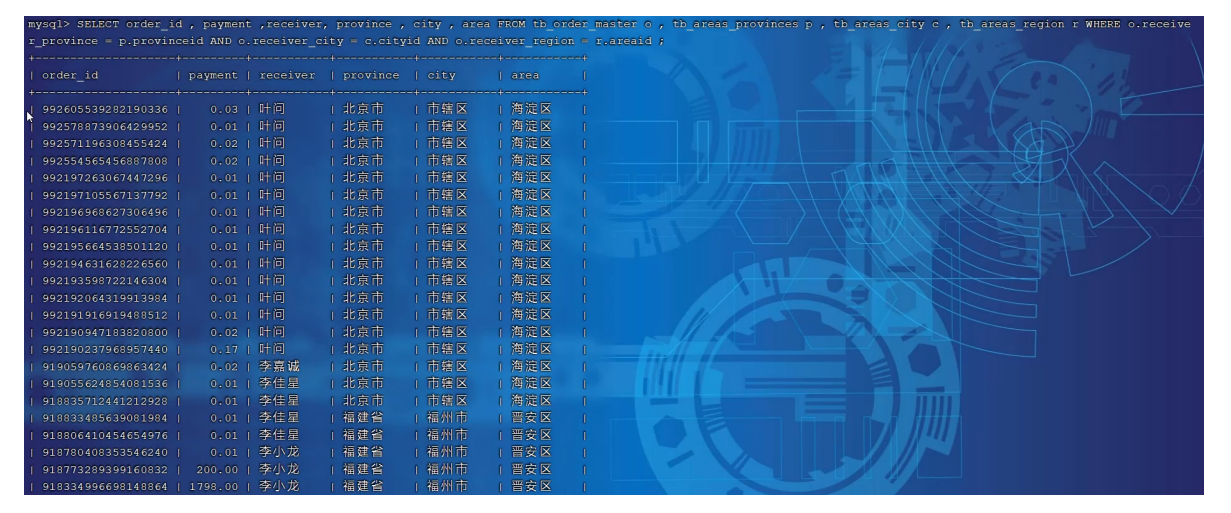Click city 市辖区 in order 918835712441212928 row

pyautogui.click(x=447, y=401)
